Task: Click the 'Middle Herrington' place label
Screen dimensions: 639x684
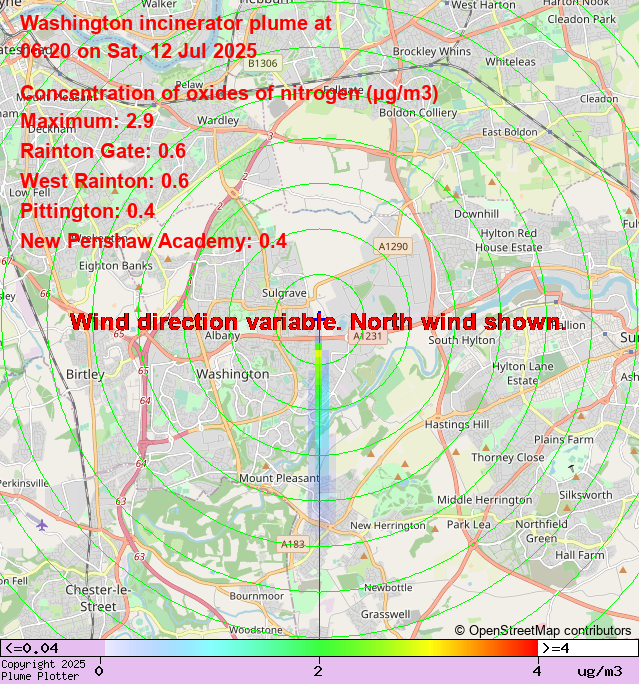Action: pyautogui.click(x=485, y=500)
